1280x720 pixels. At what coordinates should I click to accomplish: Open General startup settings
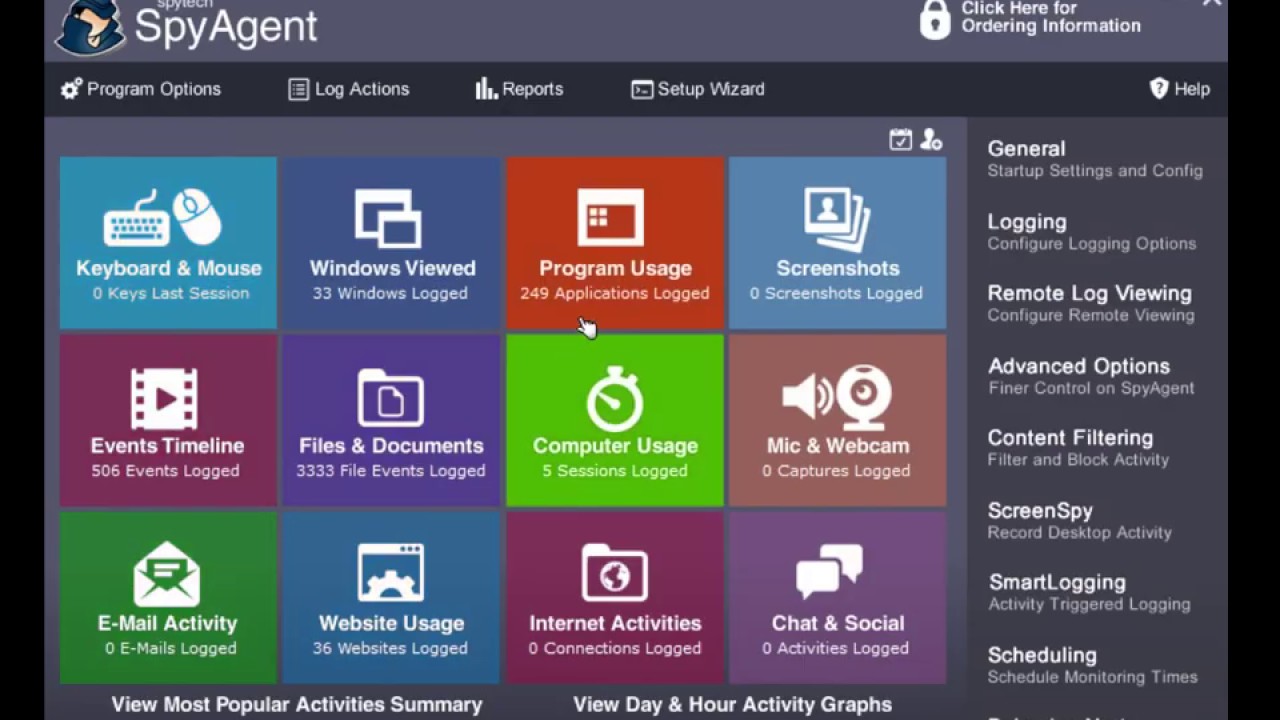[1095, 158]
